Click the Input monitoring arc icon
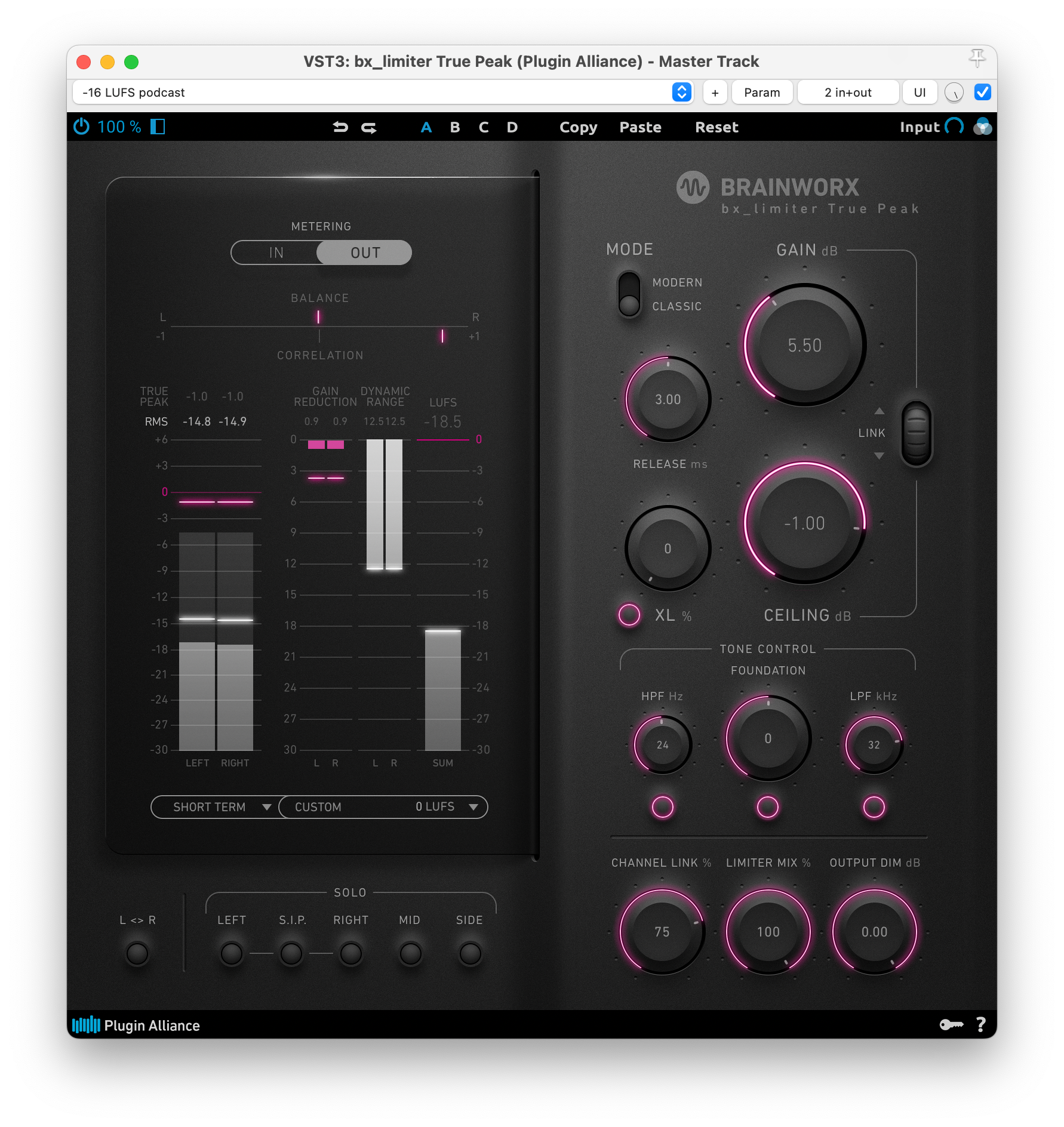The width and height of the screenshot is (1064, 1127). [954, 127]
